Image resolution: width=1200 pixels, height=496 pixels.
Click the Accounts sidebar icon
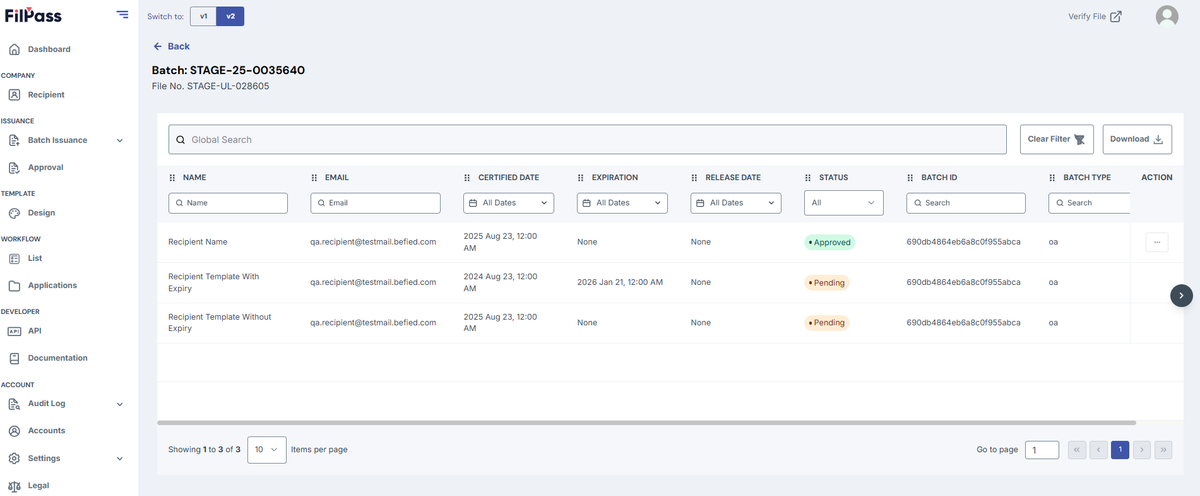[x=14, y=431]
